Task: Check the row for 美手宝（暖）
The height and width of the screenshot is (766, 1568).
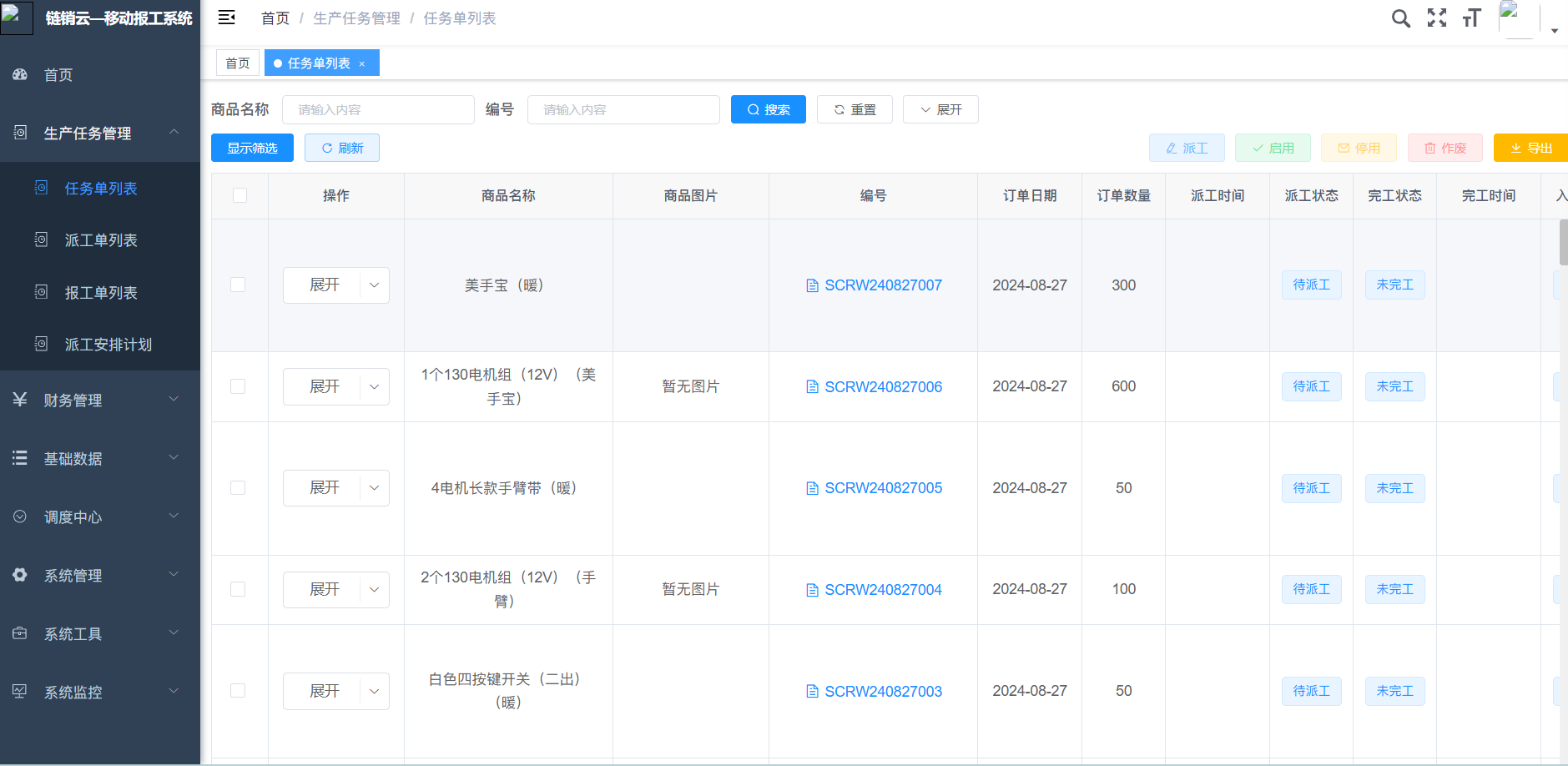Action: (x=238, y=285)
